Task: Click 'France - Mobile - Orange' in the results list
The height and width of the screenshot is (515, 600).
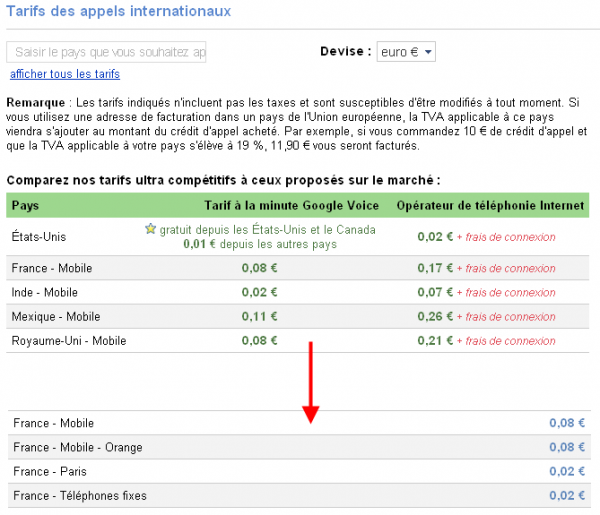Action: pos(78,447)
